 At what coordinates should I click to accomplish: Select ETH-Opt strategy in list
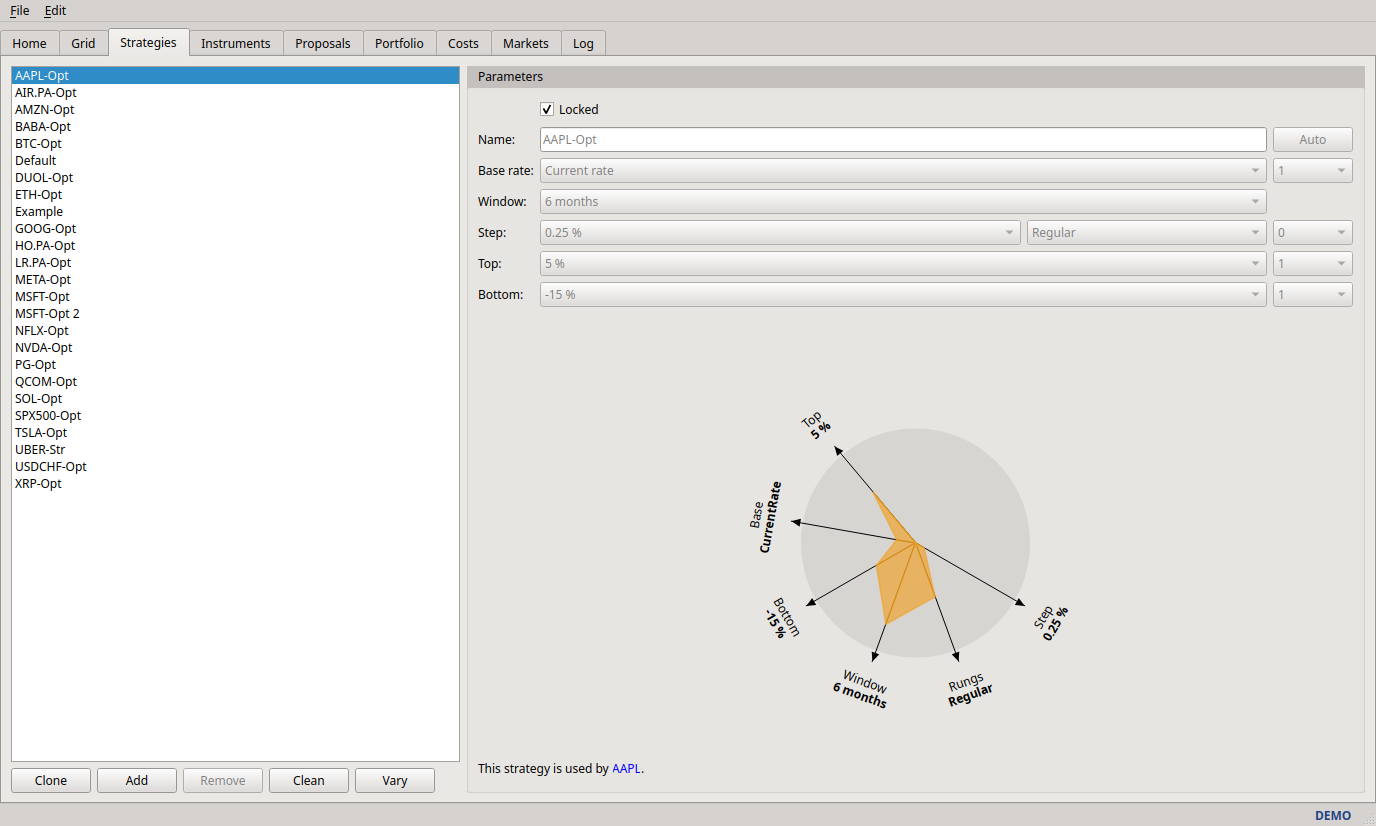[235, 194]
